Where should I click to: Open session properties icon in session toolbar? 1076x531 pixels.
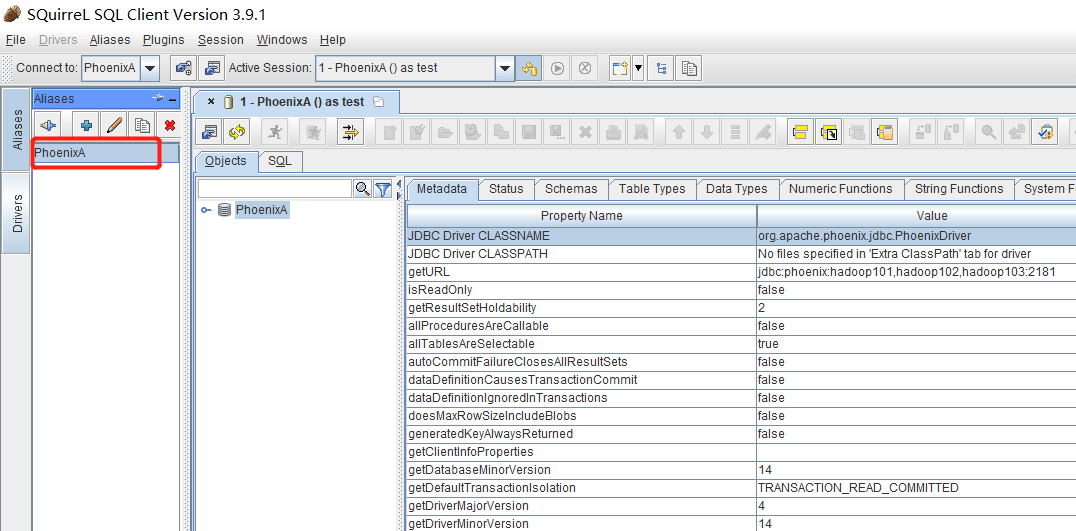tap(209, 132)
